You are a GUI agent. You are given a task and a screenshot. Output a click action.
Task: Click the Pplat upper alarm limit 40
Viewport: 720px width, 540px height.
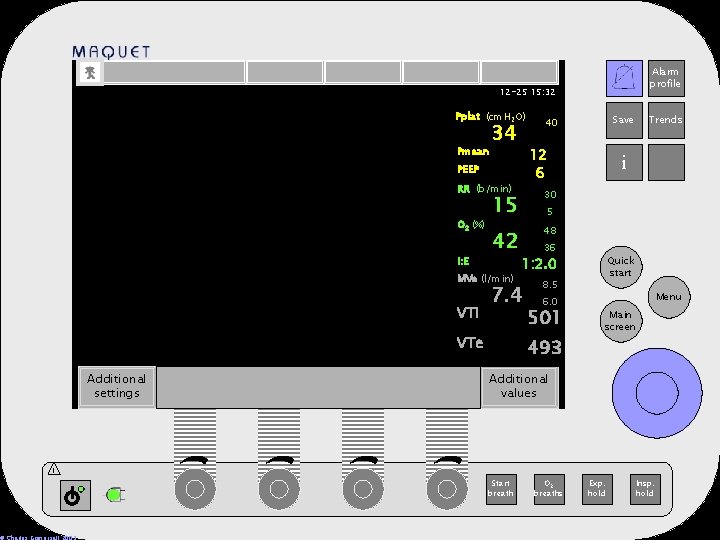[551, 123]
